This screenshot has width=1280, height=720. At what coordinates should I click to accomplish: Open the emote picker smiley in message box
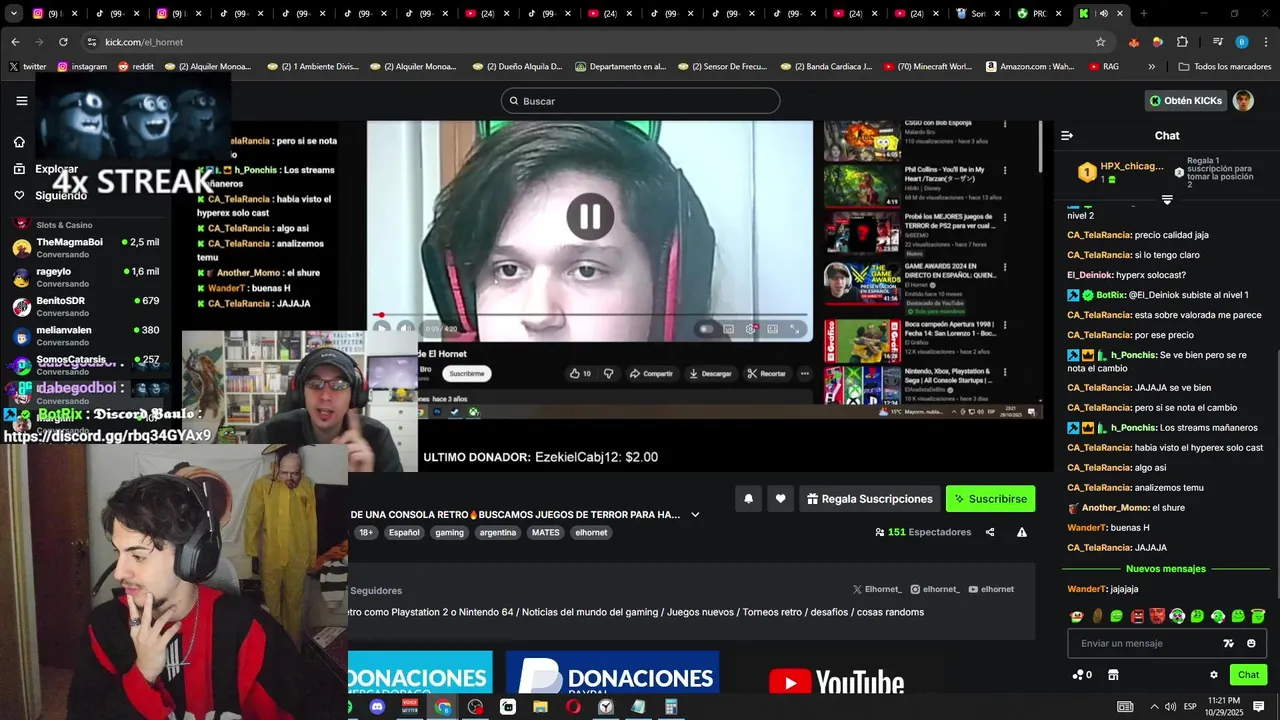[x=1251, y=643]
